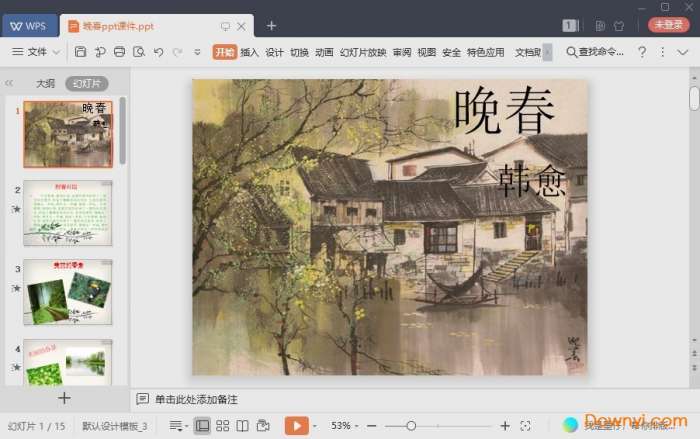700x439 pixels.
Task: Click the 默认设计模板_3 status text
Action: (x=114, y=426)
